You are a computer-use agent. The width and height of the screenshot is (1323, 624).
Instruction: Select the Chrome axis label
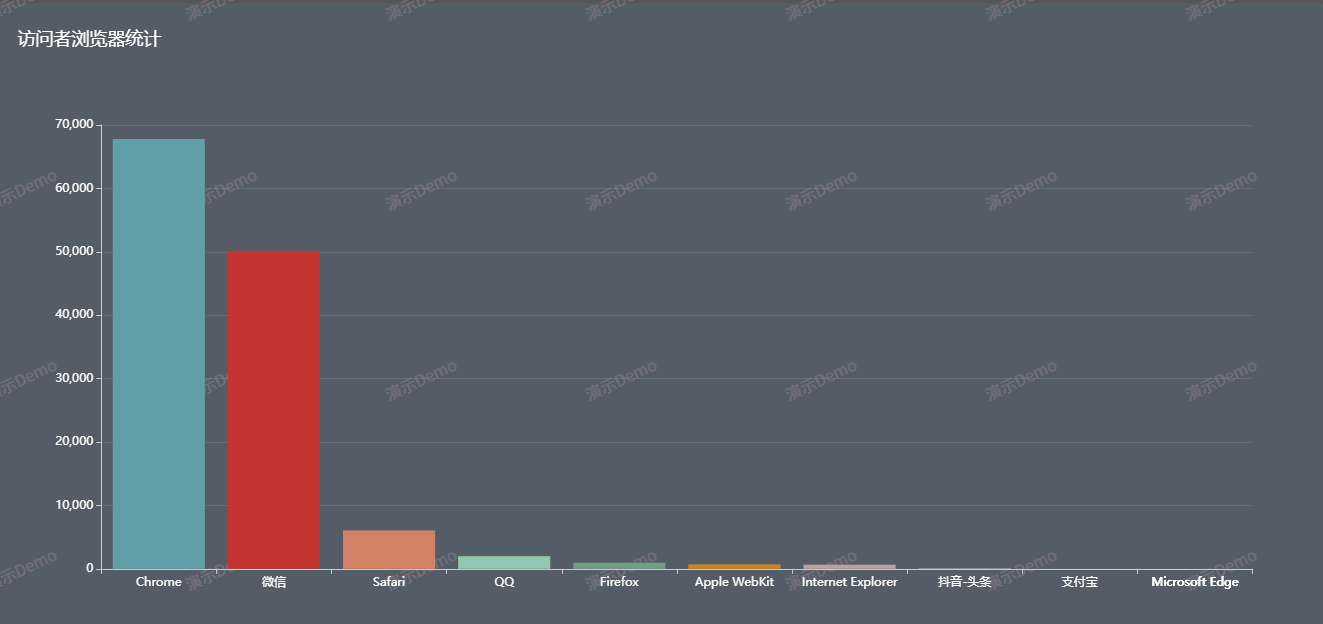click(159, 582)
